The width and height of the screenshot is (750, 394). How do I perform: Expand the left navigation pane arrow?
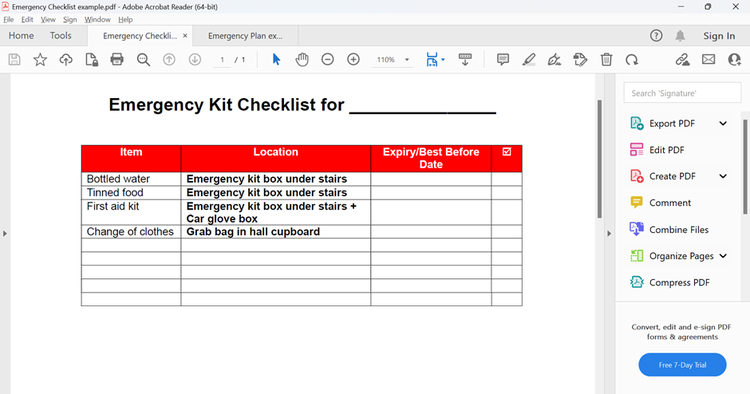5,234
